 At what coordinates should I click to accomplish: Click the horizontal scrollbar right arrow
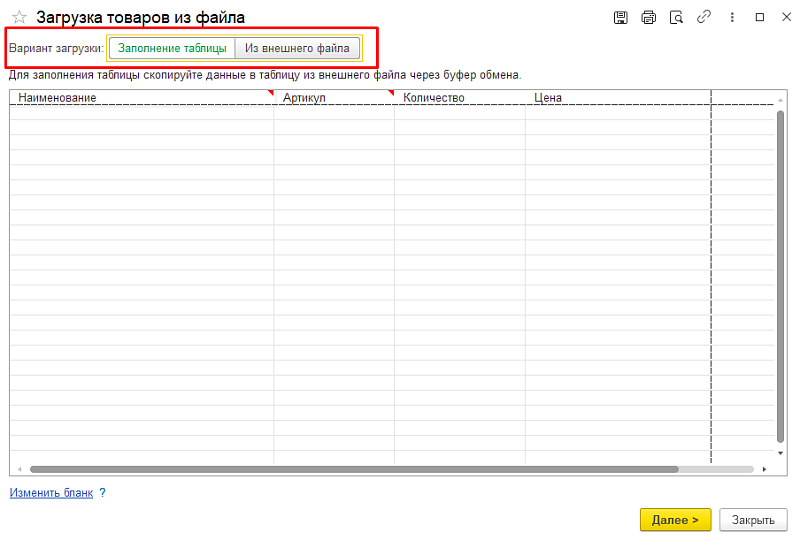pos(764,469)
